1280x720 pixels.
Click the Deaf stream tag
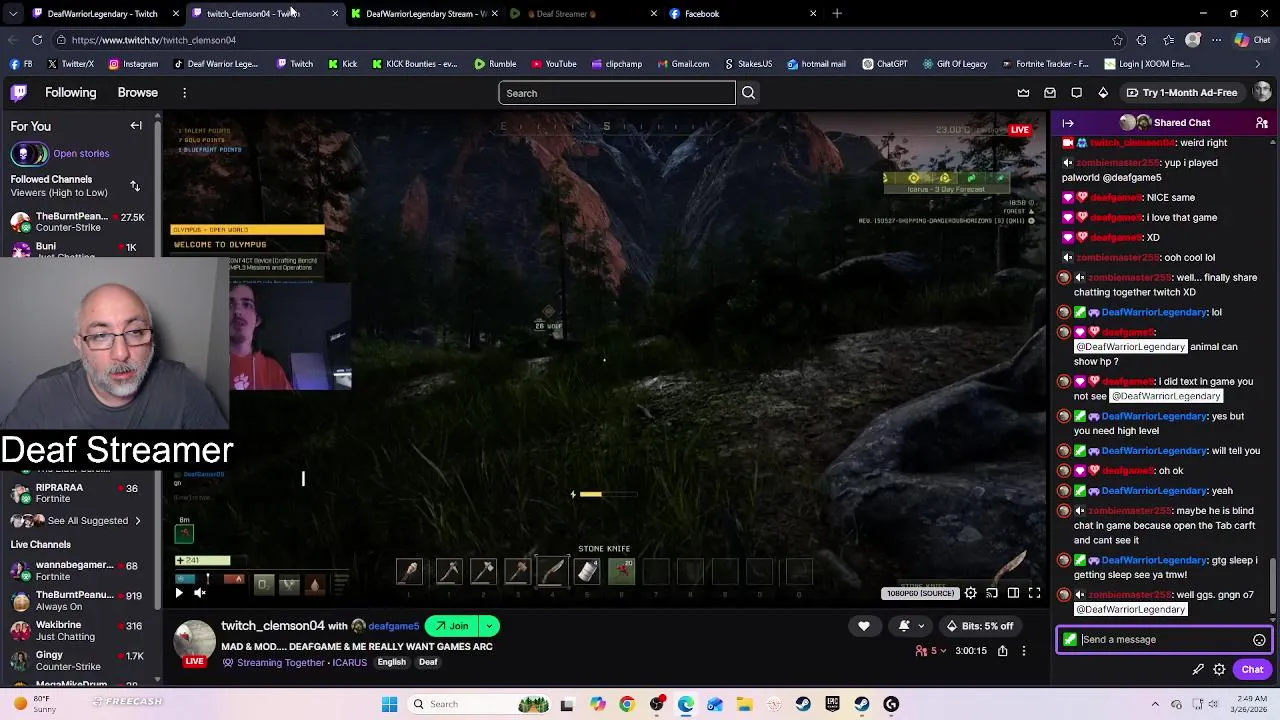click(428, 663)
